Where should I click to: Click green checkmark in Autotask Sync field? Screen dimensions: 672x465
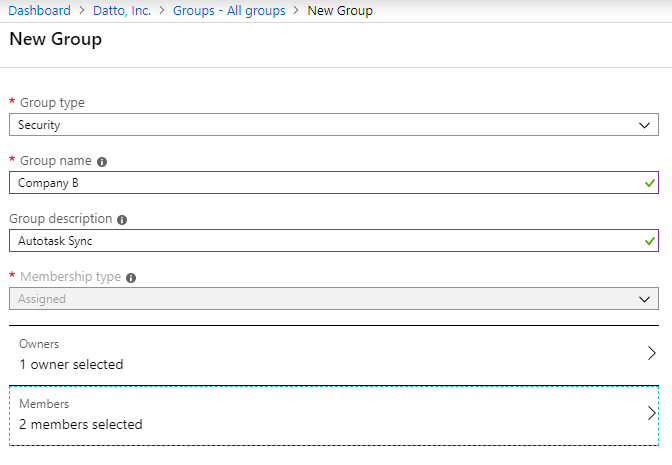[x=650, y=241]
